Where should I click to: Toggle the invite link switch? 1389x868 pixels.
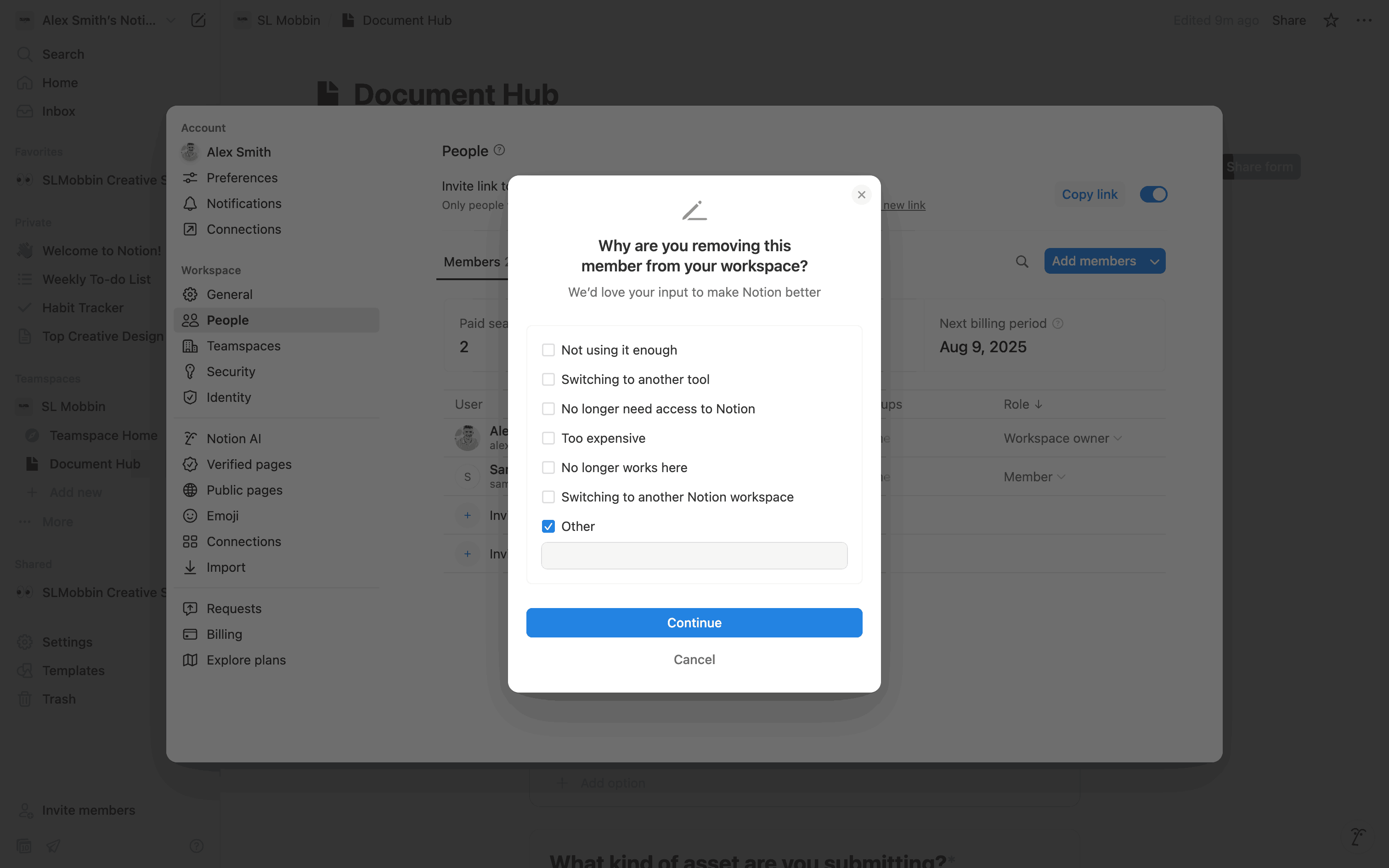coord(1153,195)
